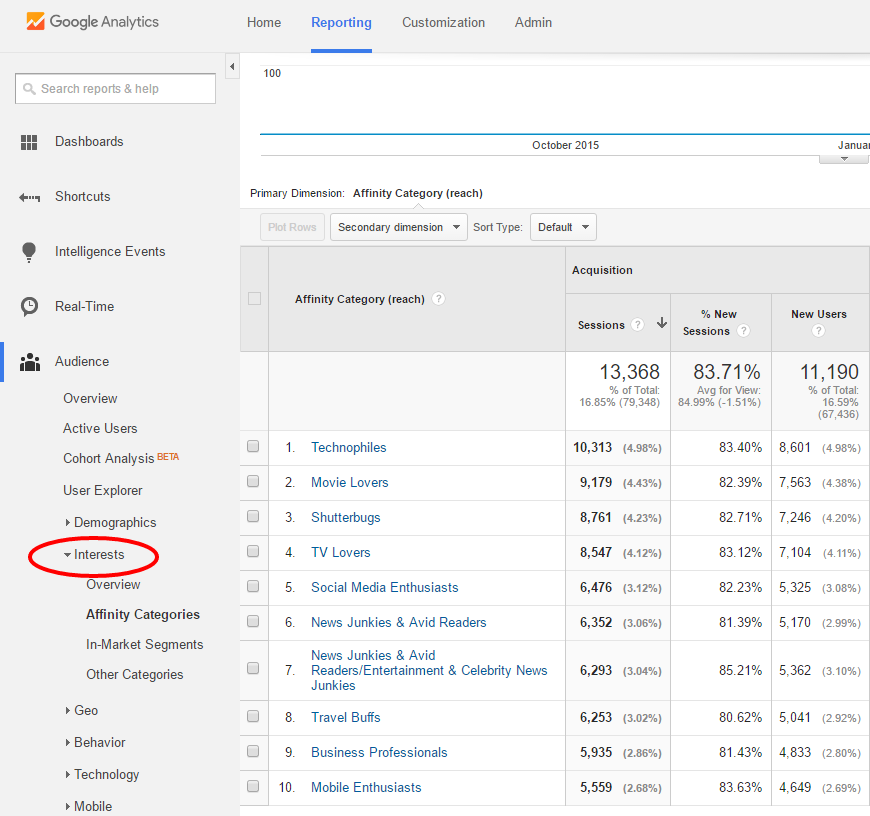This screenshot has height=816, width=870.
Task: Click the Sessions sort arrow
Action: point(661,323)
